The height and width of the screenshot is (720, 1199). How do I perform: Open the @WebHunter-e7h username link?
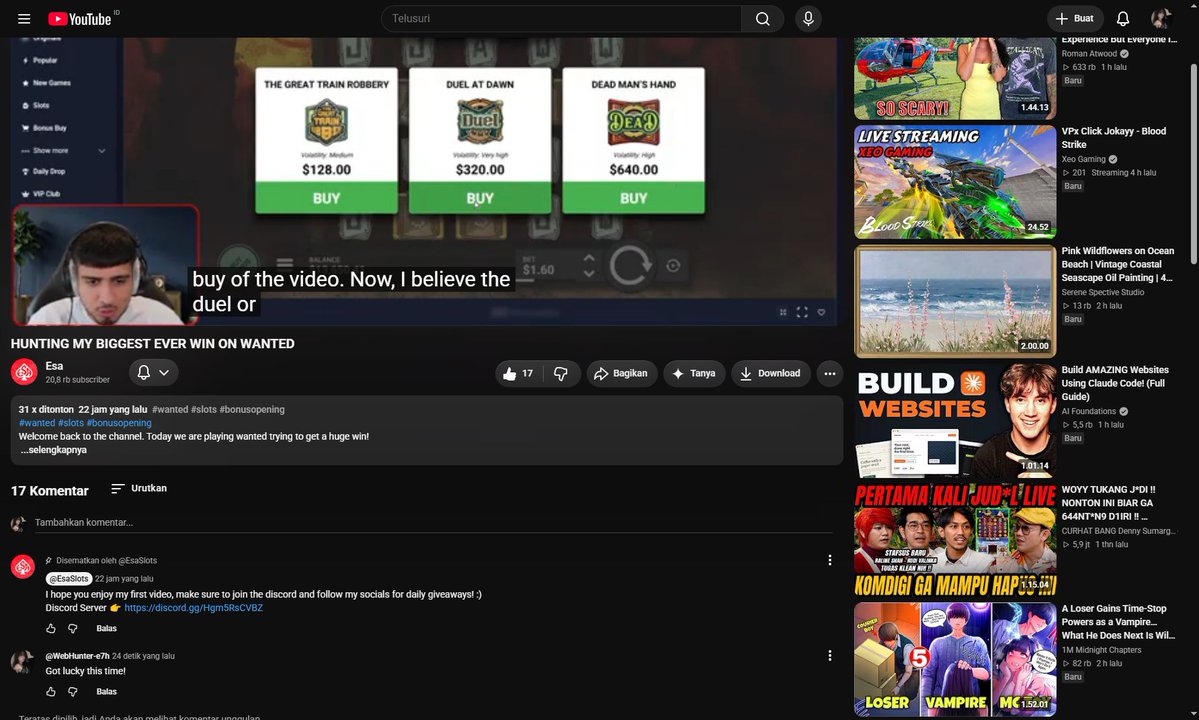tap(77, 656)
